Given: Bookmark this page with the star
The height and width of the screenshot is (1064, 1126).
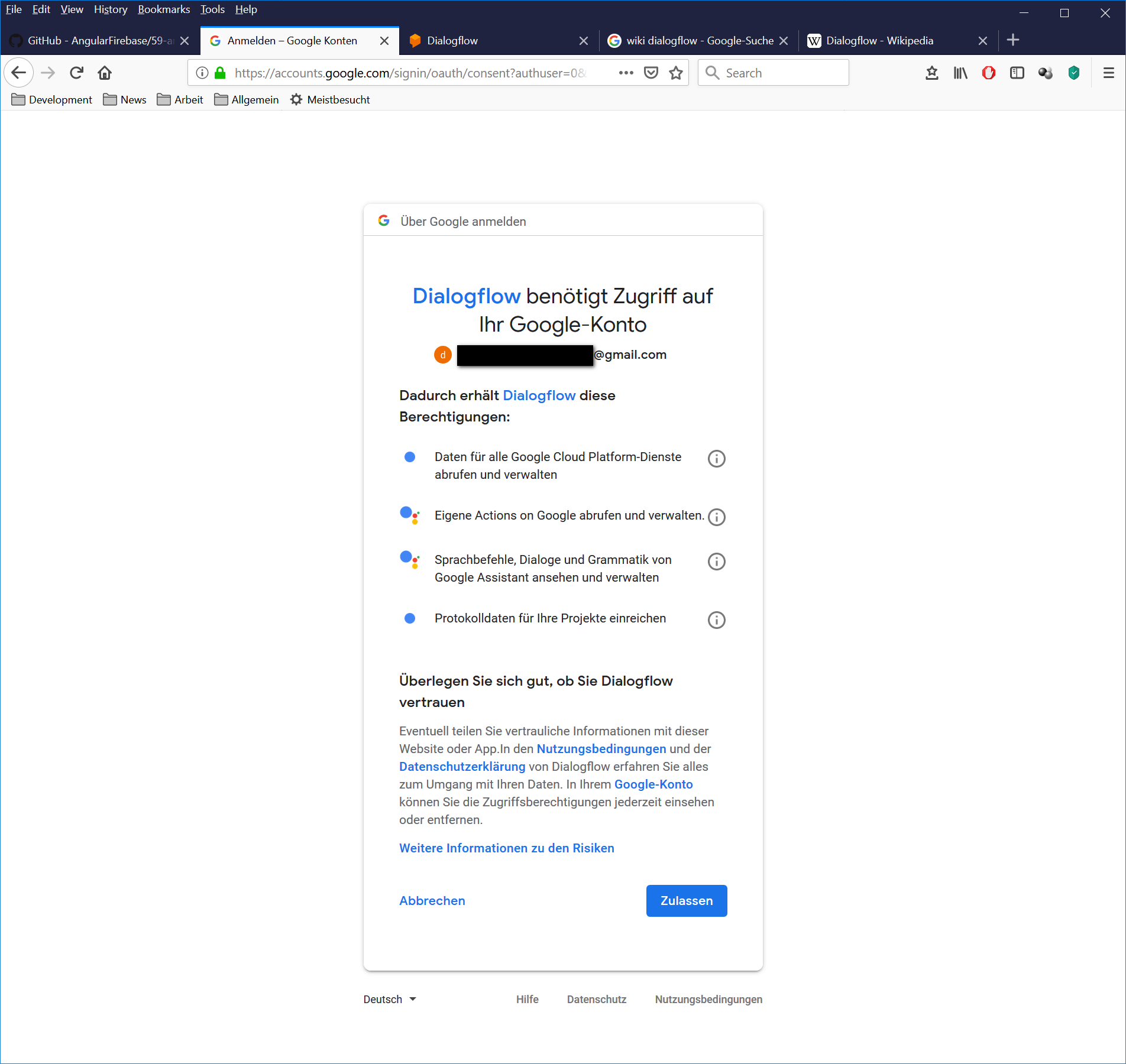Looking at the screenshot, I should pyautogui.click(x=676, y=73).
